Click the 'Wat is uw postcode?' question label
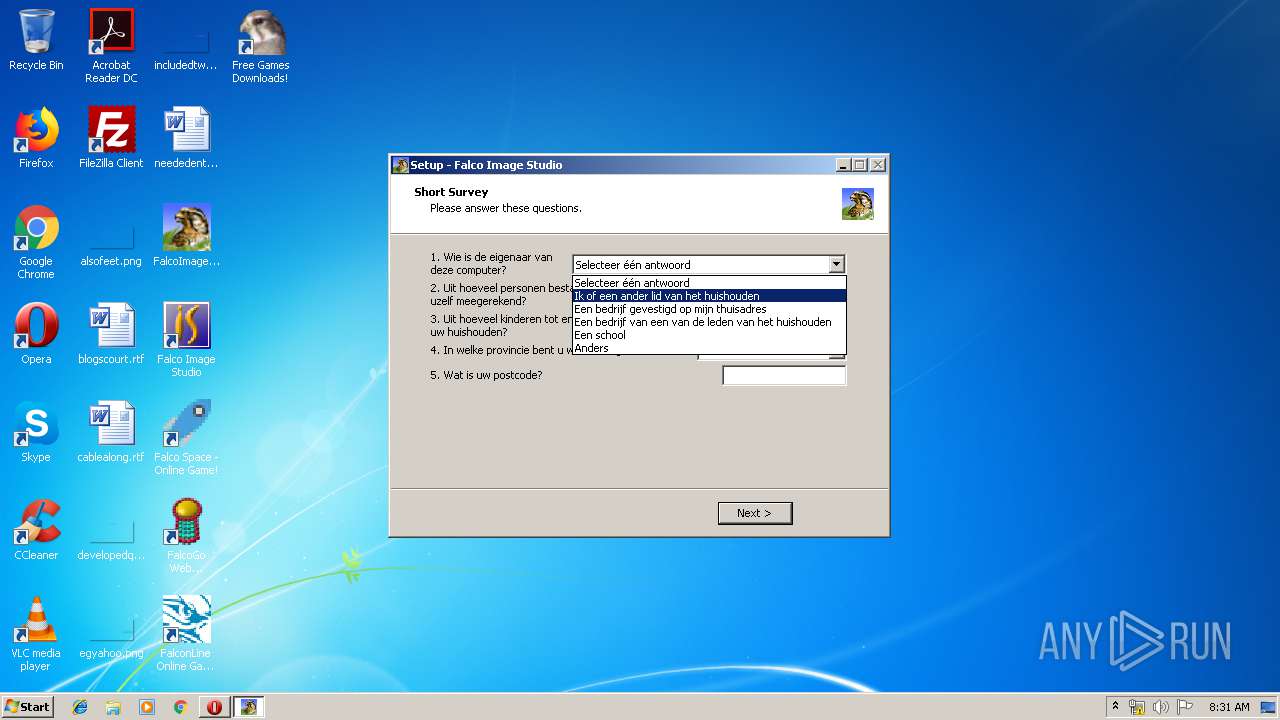The width and height of the screenshot is (1280, 720). click(486, 375)
